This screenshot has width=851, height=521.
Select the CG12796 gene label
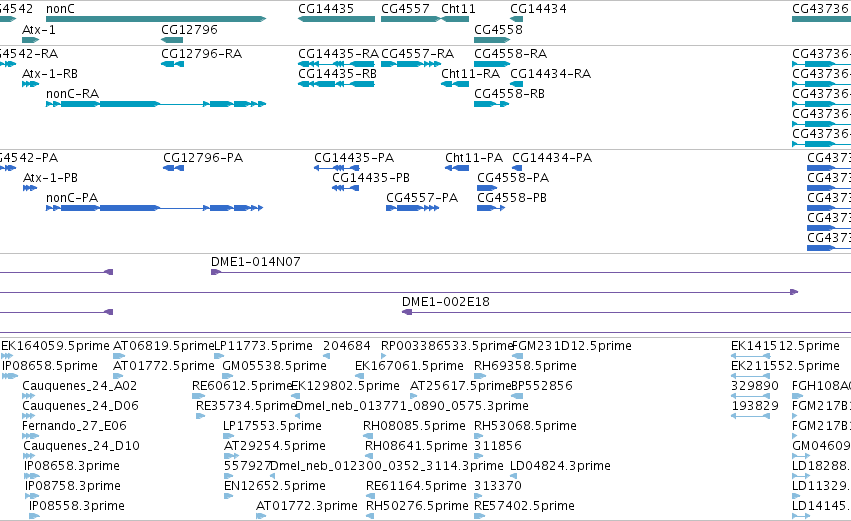coord(189,29)
